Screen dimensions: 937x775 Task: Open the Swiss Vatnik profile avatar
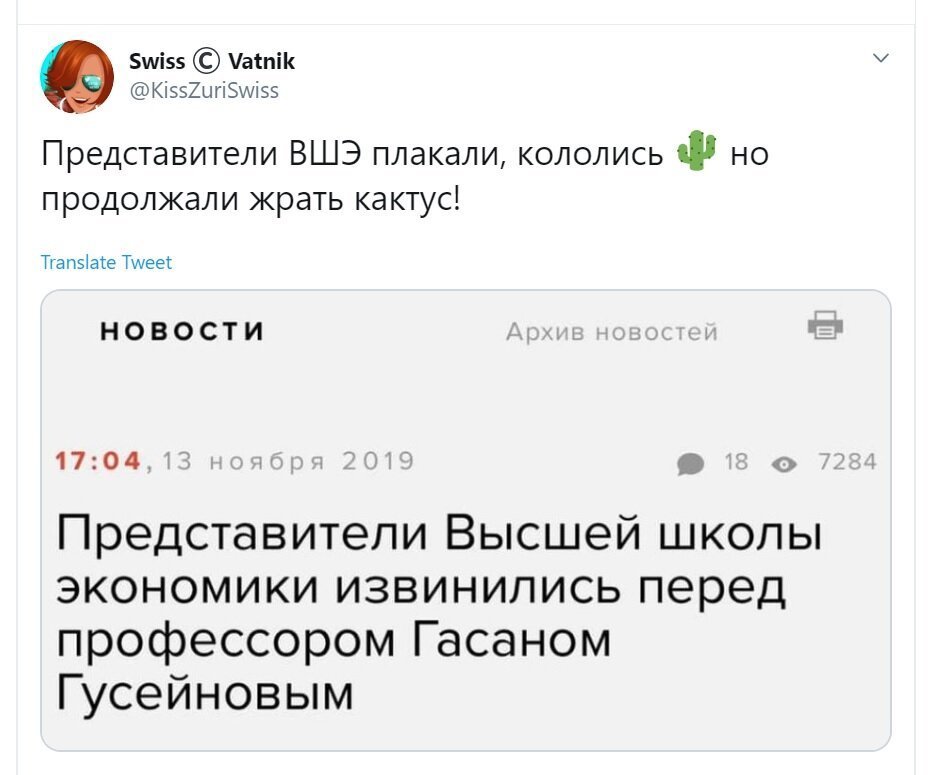coord(76,76)
